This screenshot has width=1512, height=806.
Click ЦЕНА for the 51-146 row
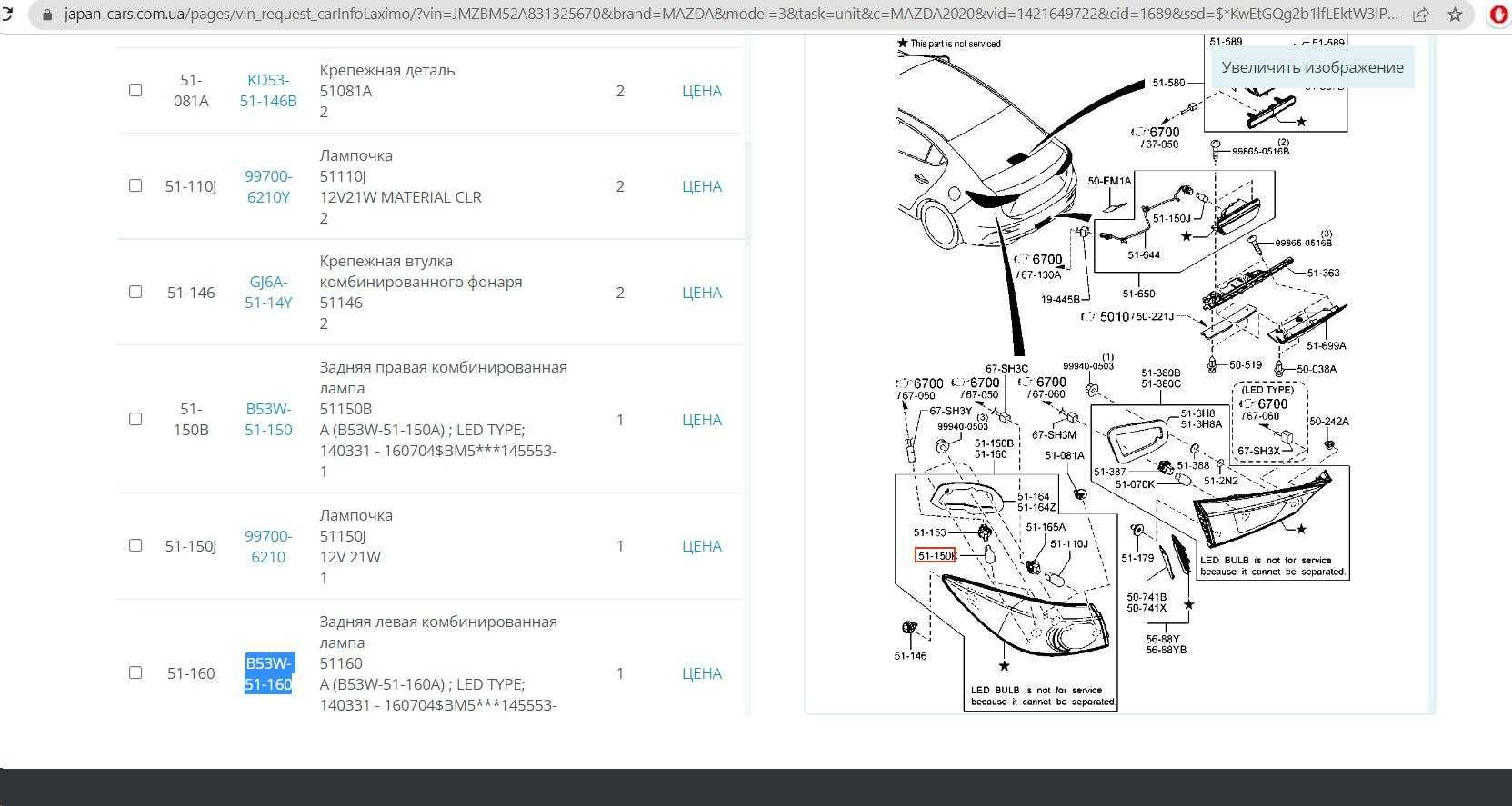702,293
